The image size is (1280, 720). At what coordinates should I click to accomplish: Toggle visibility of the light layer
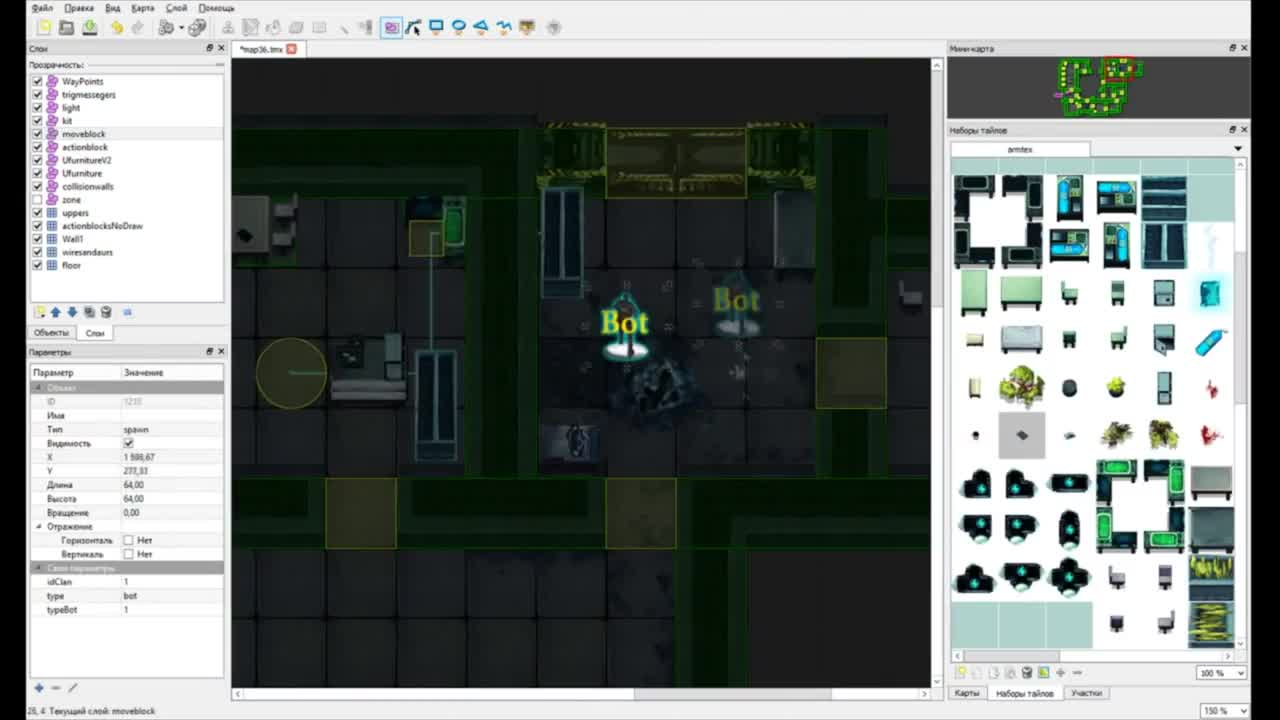point(38,107)
